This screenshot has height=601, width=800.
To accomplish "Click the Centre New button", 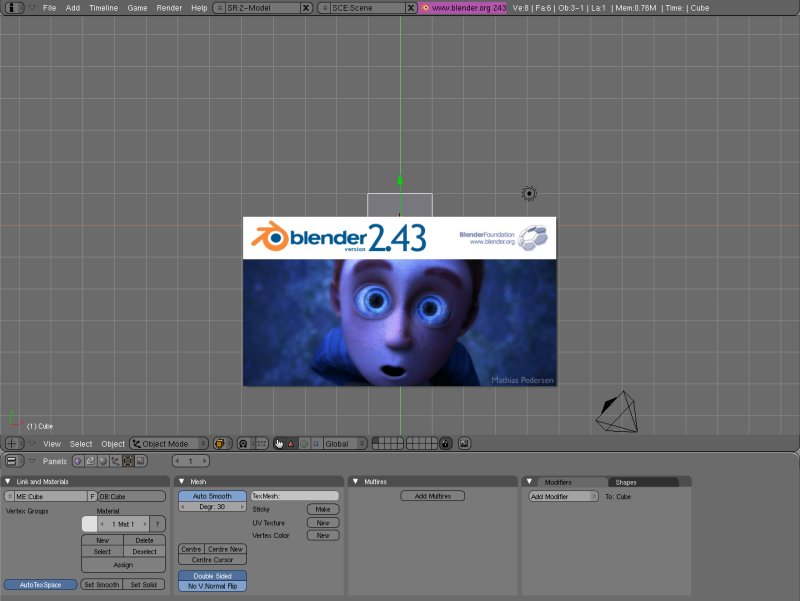I will [226, 549].
